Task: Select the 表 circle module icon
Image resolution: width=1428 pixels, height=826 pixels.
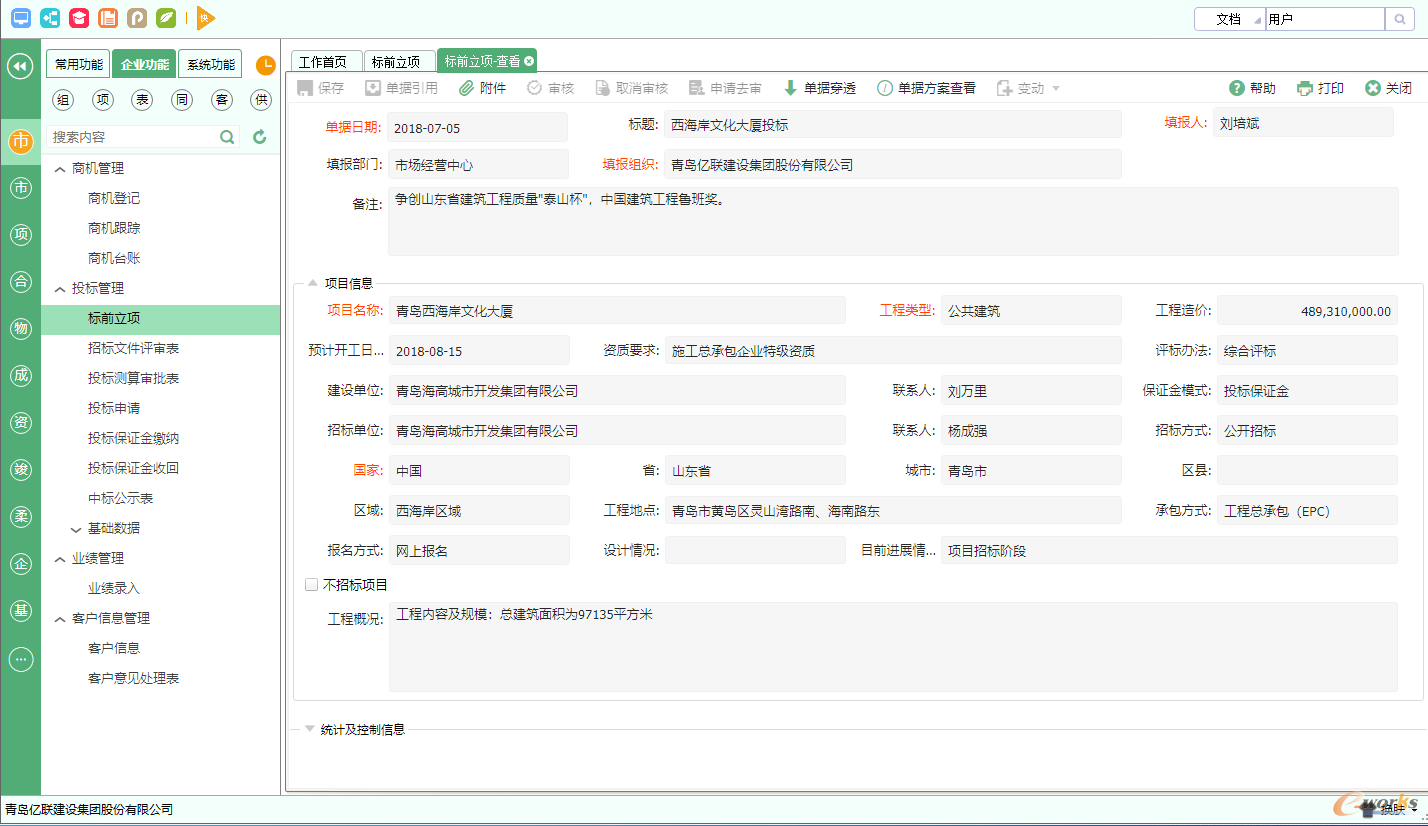Action: pyautogui.click(x=142, y=99)
